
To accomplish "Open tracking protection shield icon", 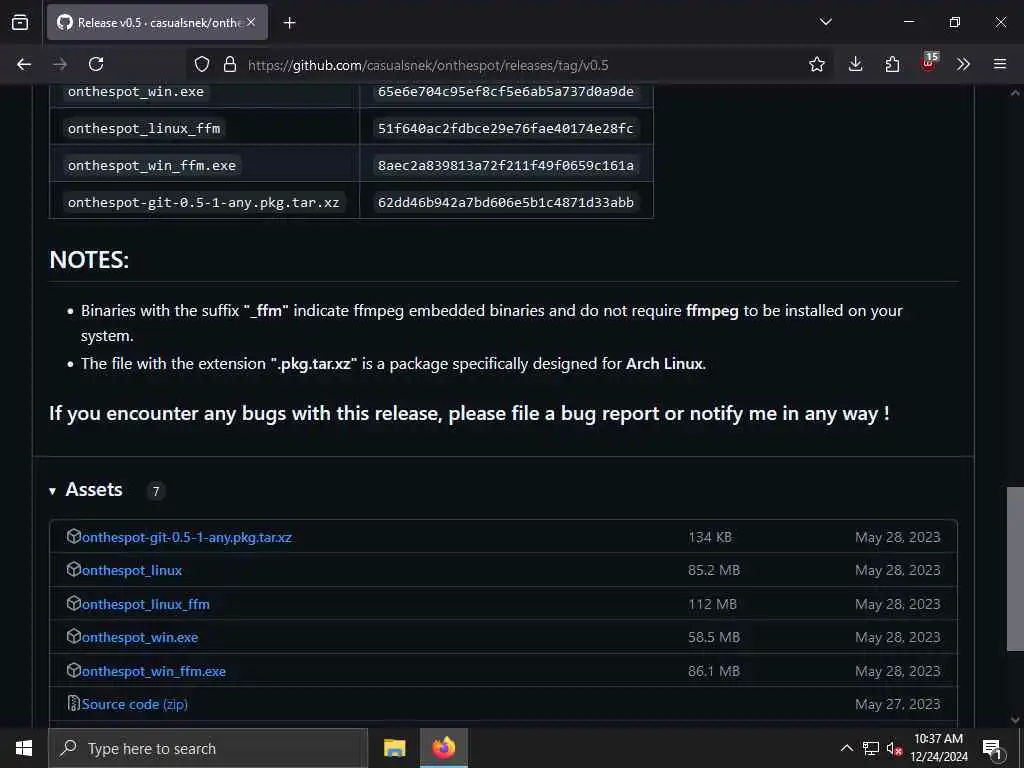I will (202, 64).
